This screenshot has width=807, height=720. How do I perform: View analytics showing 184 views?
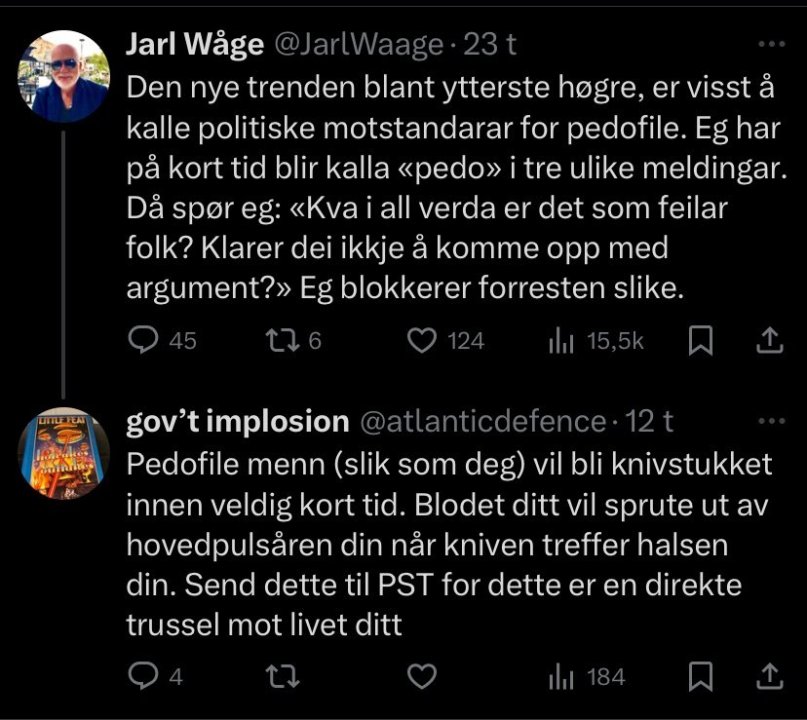click(x=558, y=677)
